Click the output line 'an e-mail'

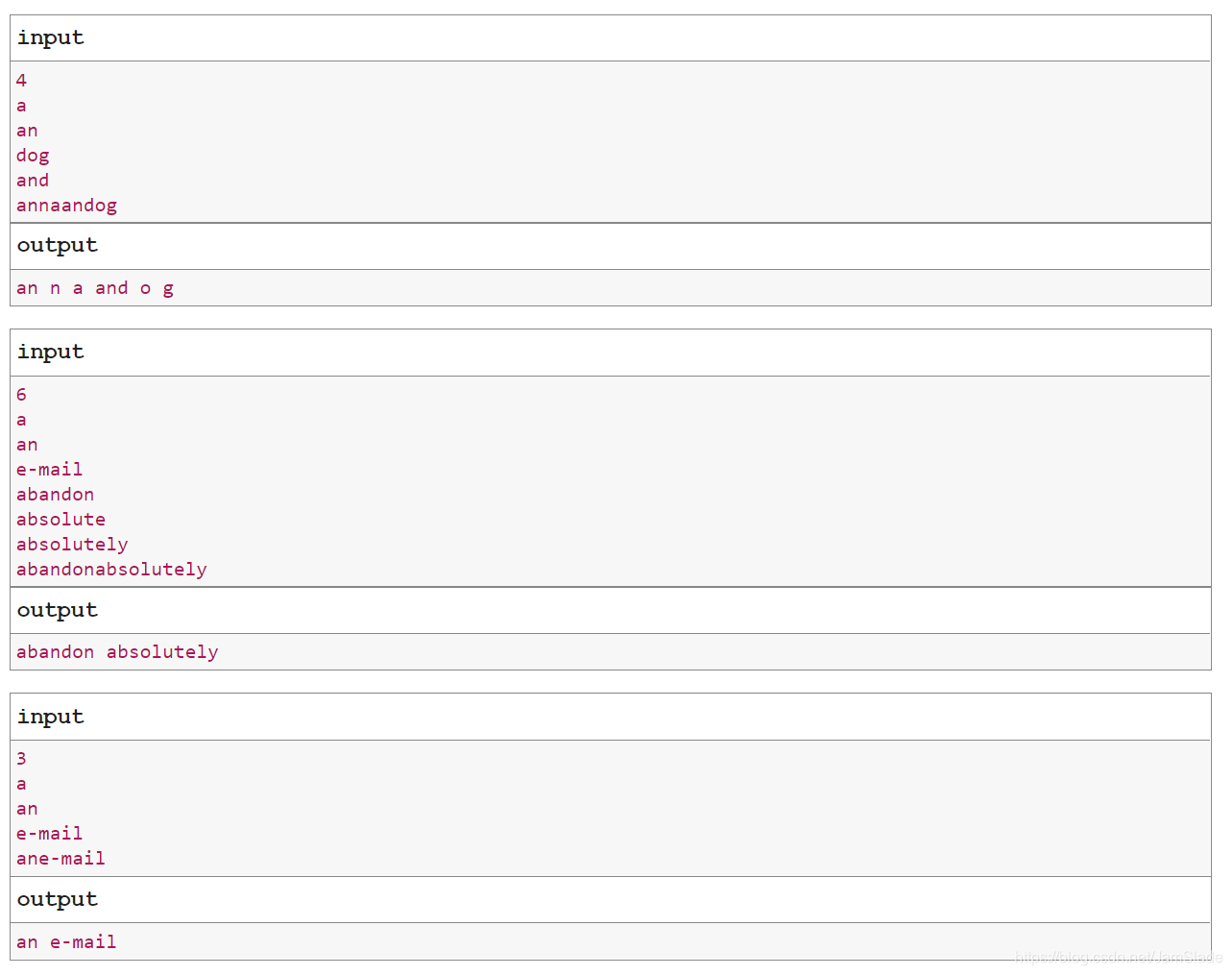pos(66,942)
